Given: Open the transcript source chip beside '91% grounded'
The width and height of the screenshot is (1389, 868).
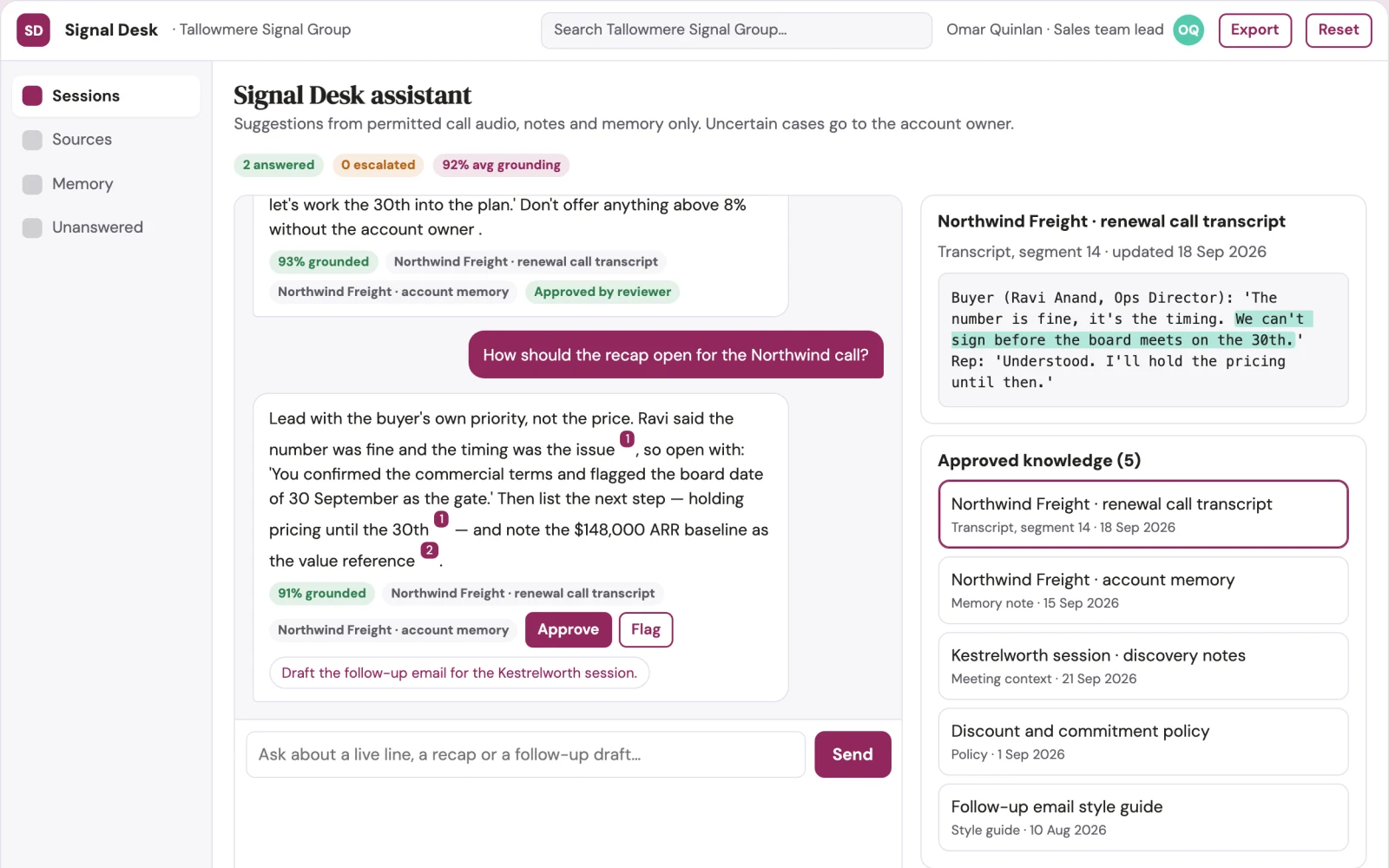Looking at the screenshot, I should 523,594.
